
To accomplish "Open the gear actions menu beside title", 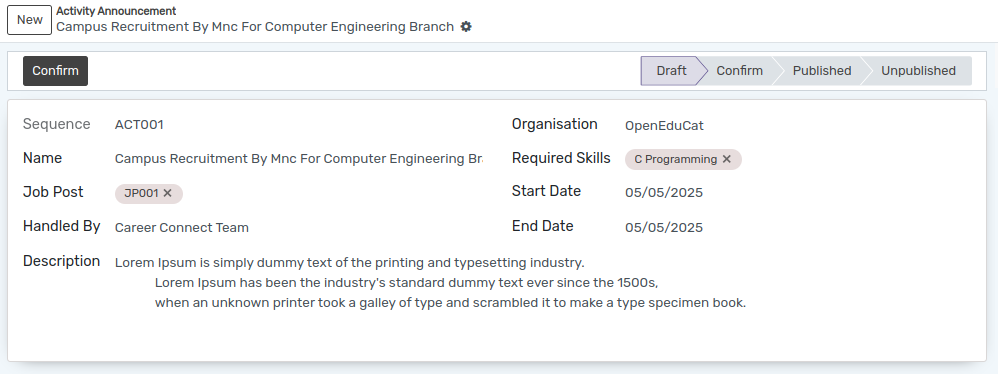I will click(x=466, y=27).
